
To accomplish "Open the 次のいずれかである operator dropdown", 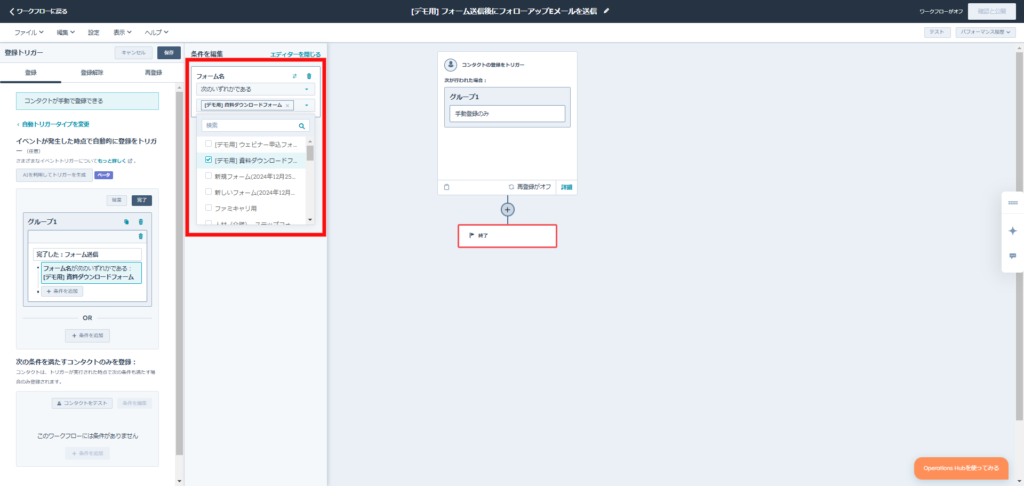I will [255, 89].
